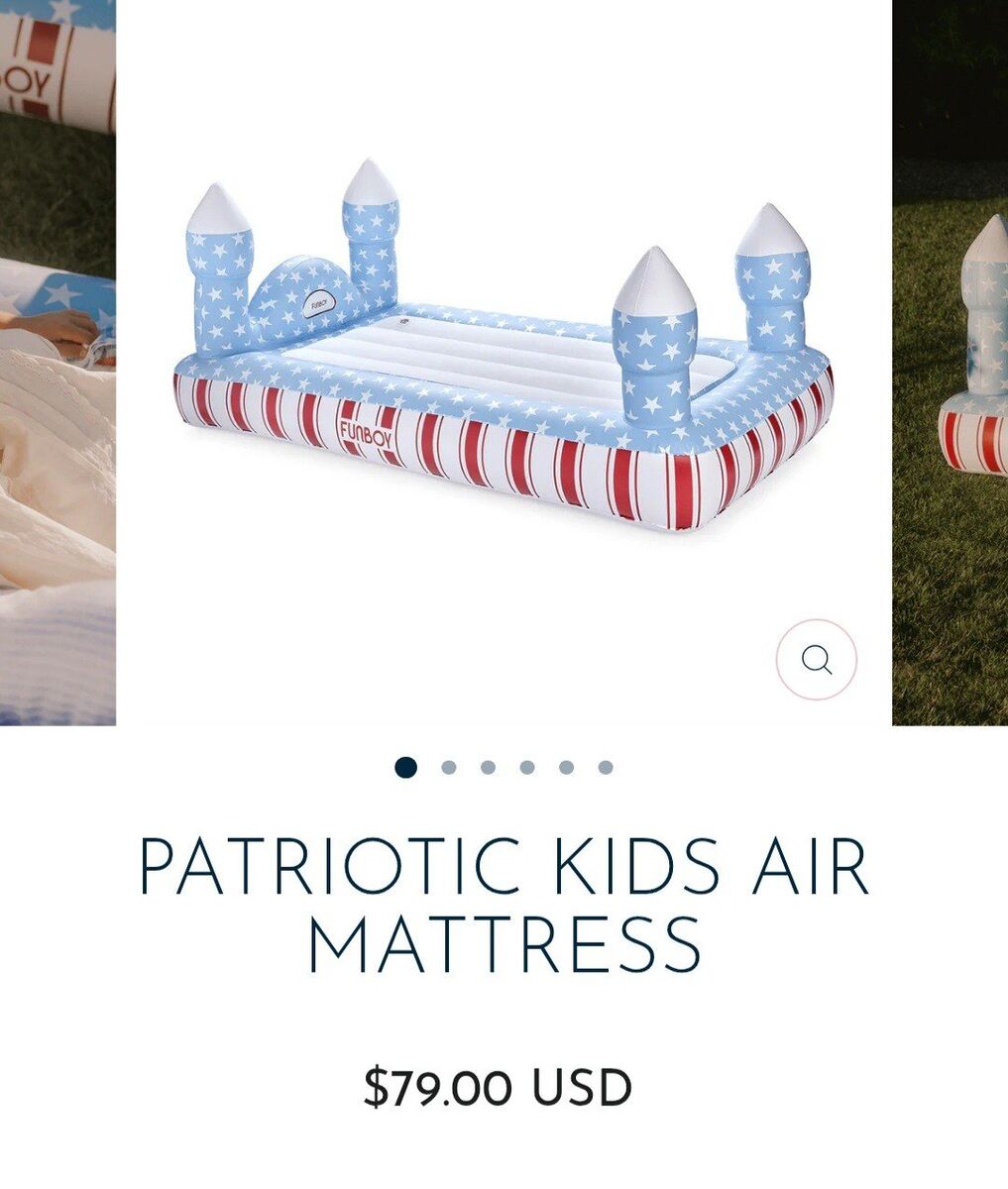Image resolution: width=1008 pixels, height=1189 pixels.
Task: Switch to the fourth carousel dot
Action: pyautogui.click(x=527, y=767)
